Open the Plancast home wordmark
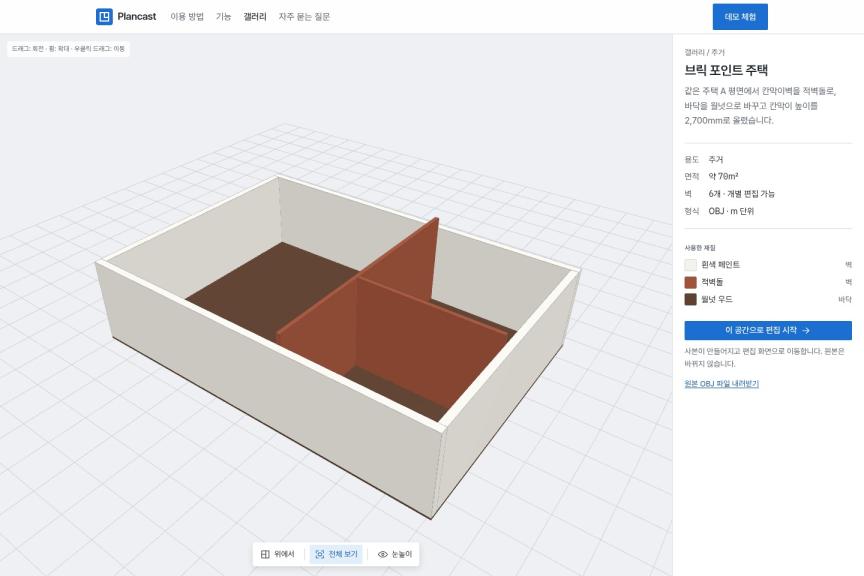This screenshot has height=576, width=864. [x=137, y=17]
